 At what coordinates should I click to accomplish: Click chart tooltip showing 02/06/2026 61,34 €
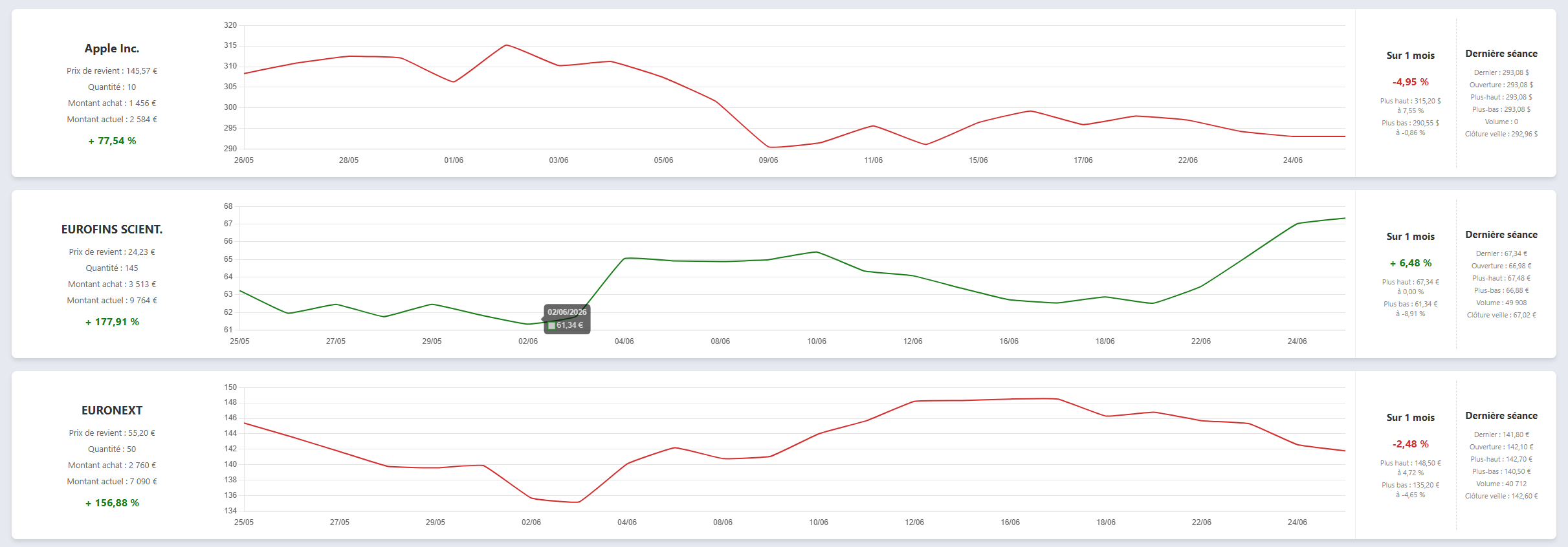567,319
